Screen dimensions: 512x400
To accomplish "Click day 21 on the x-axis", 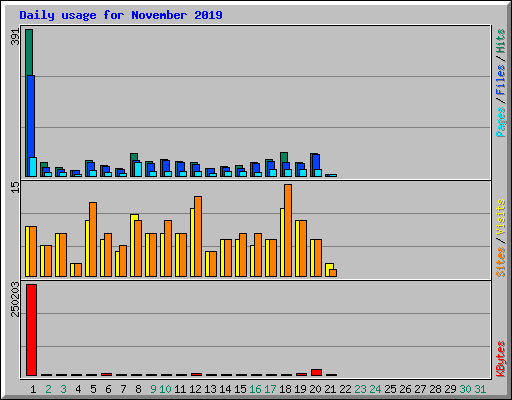I will [x=330, y=389].
